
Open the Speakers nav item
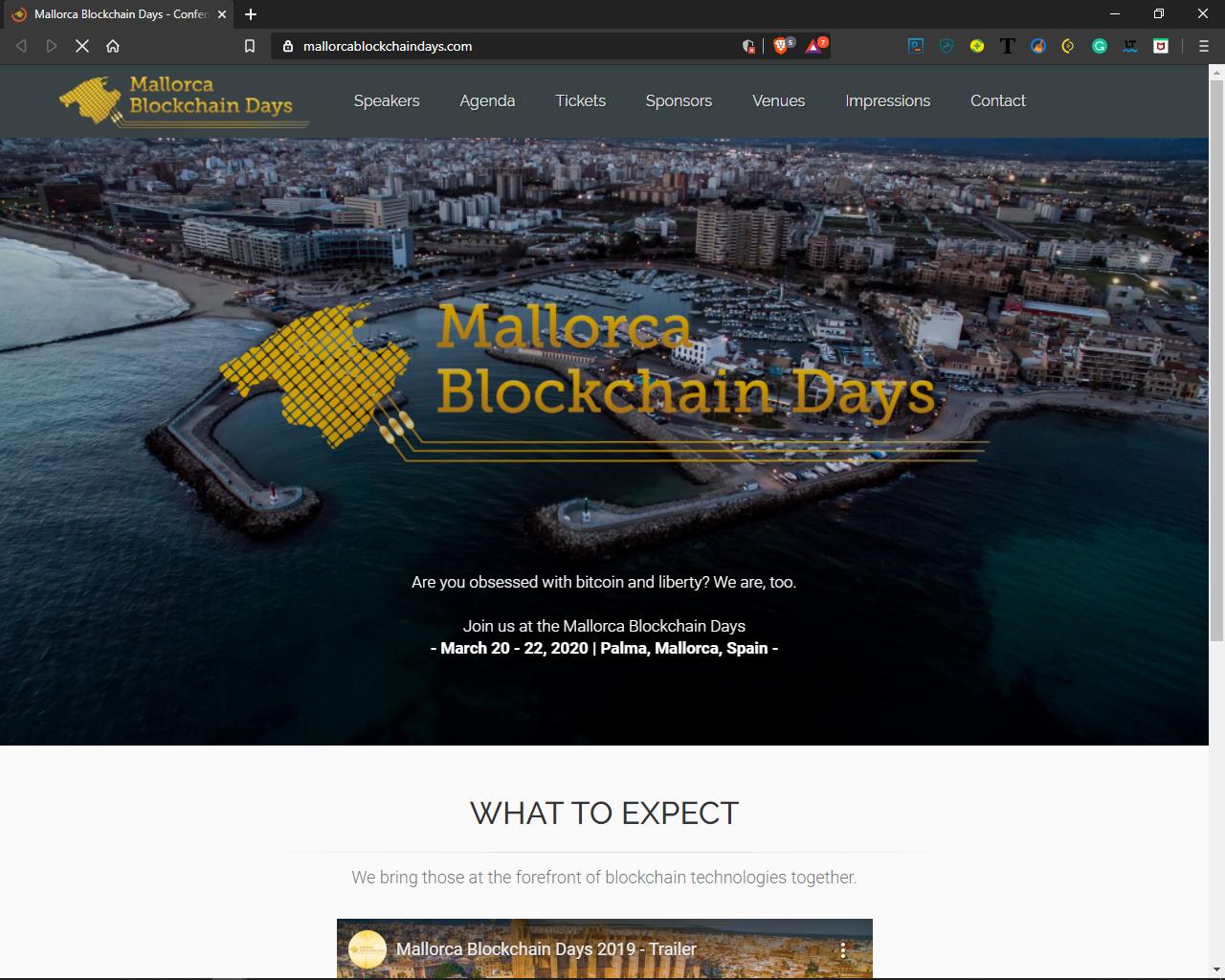pos(387,100)
